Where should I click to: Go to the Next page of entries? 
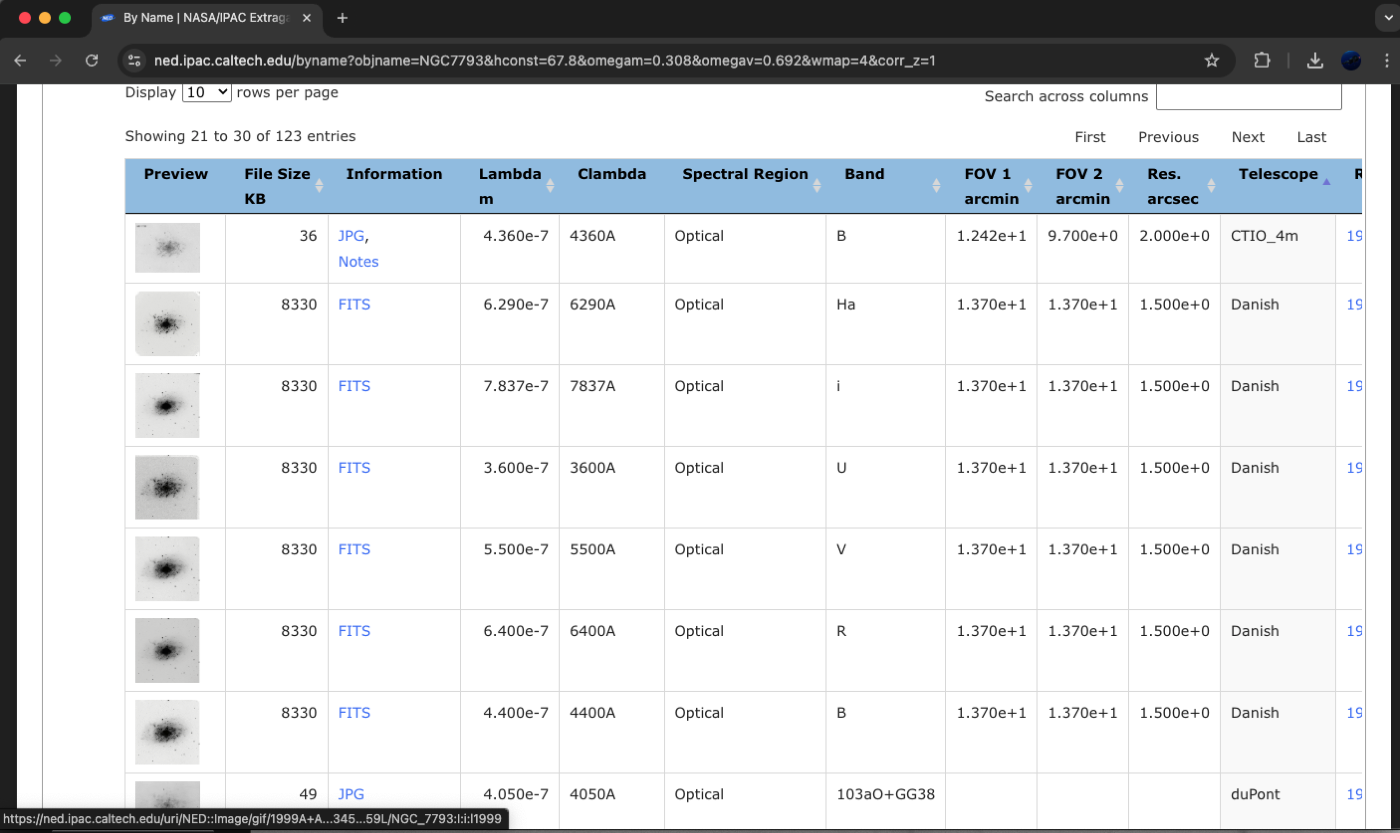(x=1248, y=137)
